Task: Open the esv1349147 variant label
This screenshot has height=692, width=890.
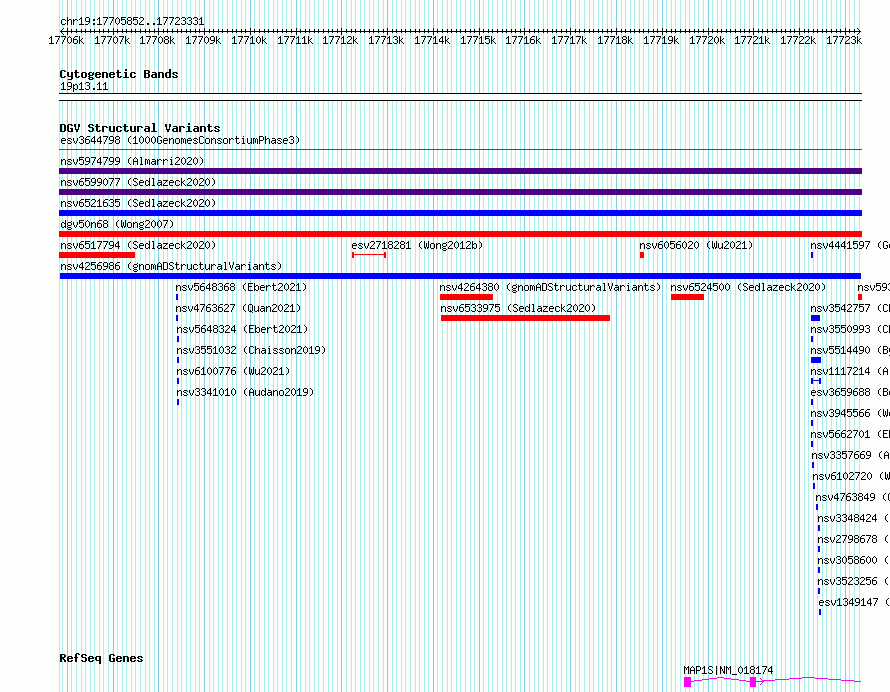Action: tap(854, 602)
